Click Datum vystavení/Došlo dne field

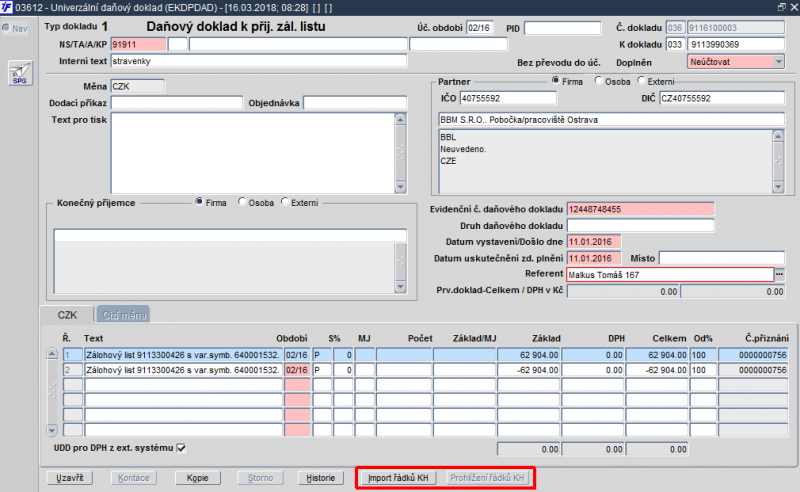[x=594, y=242]
